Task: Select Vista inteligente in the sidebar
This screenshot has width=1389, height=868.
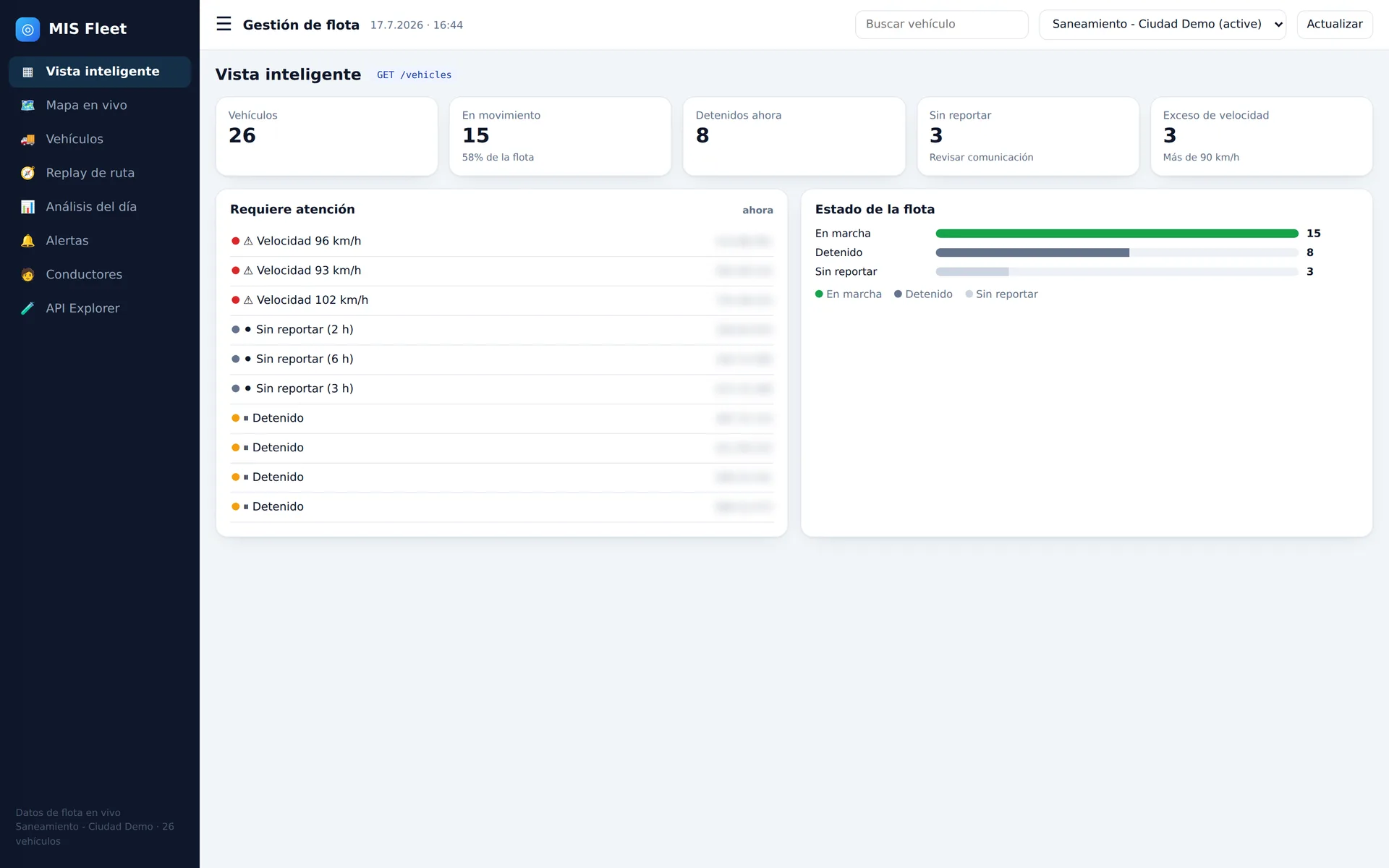Action: pyautogui.click(x=100, y=72)
